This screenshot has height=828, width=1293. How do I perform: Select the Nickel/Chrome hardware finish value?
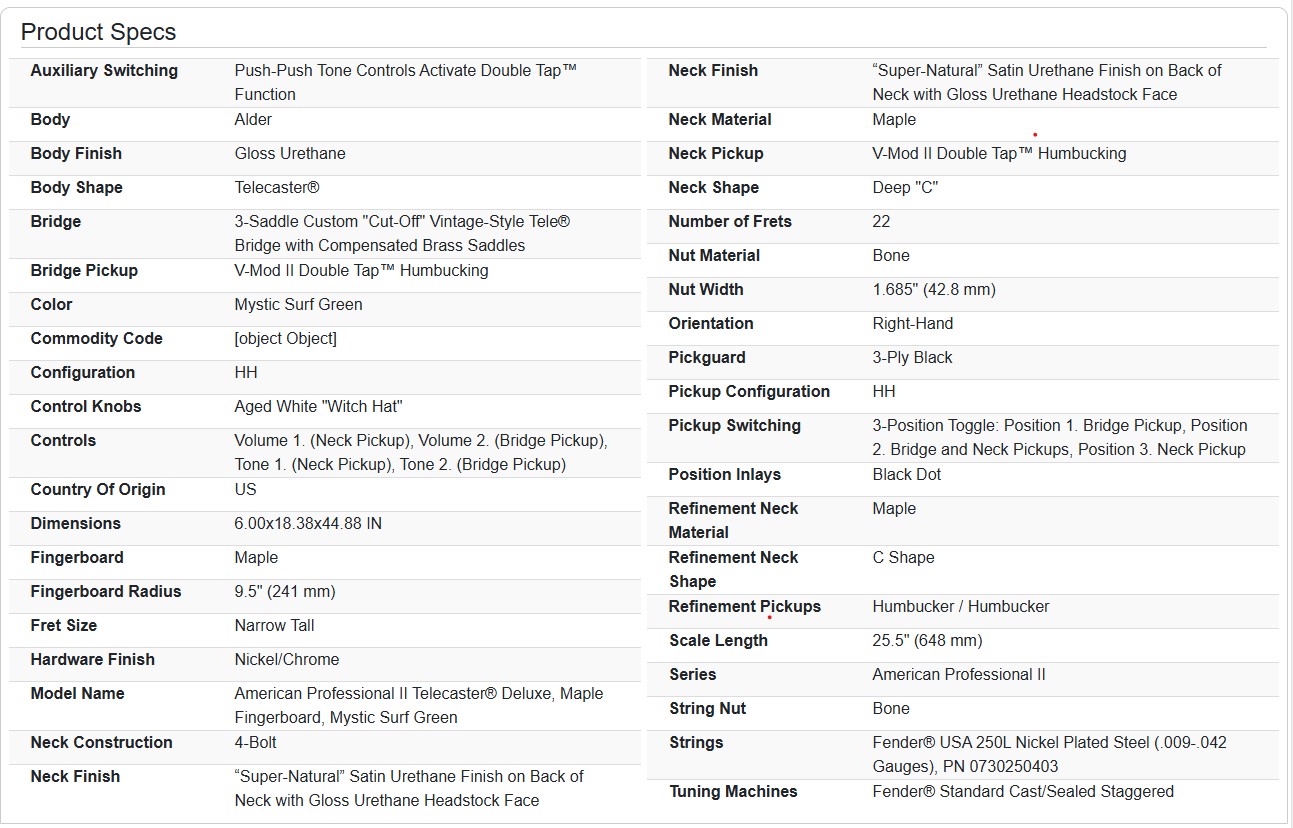click(287, 660)
